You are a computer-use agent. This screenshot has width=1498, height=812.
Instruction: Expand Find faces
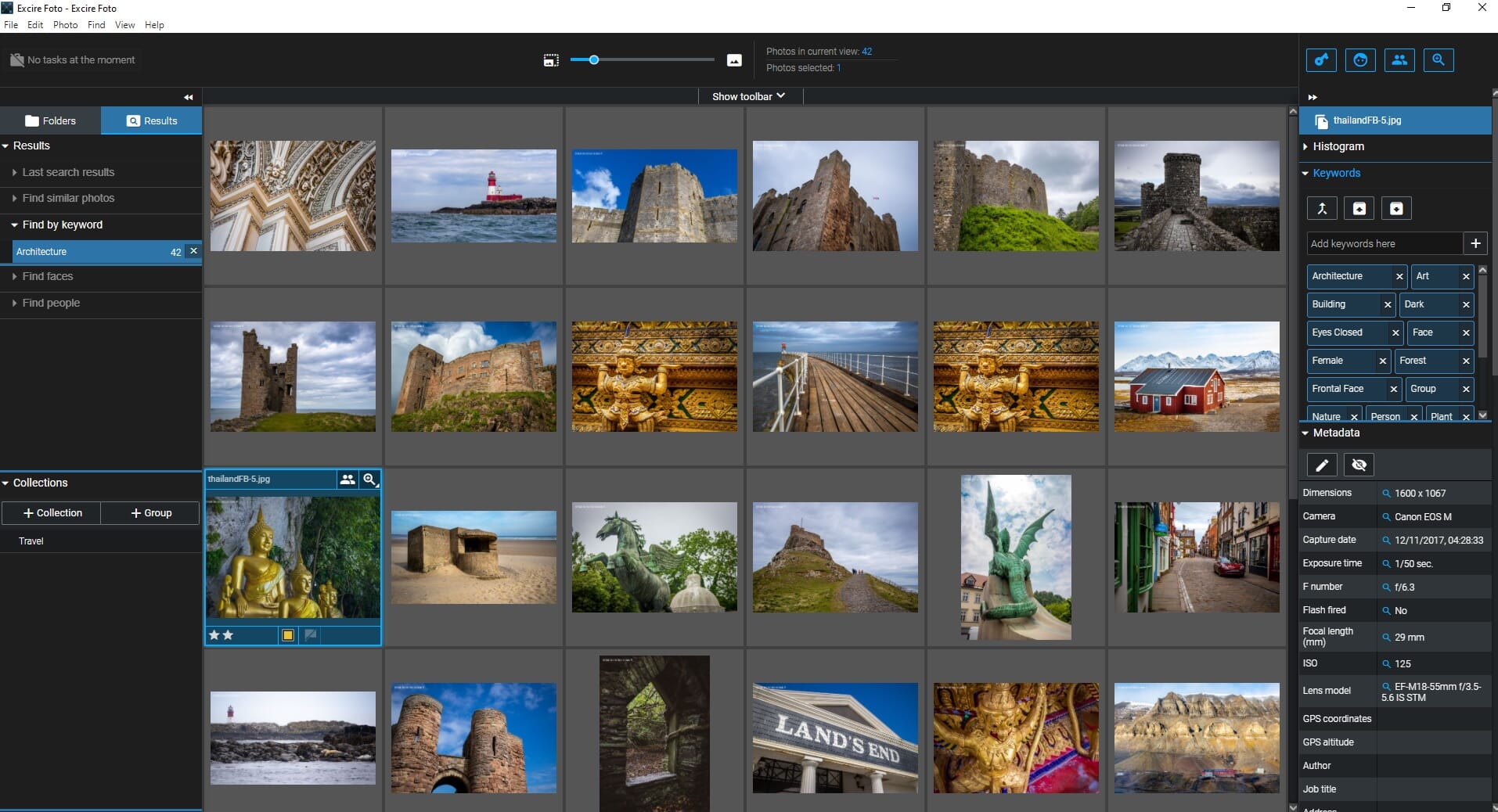(15, 276)
